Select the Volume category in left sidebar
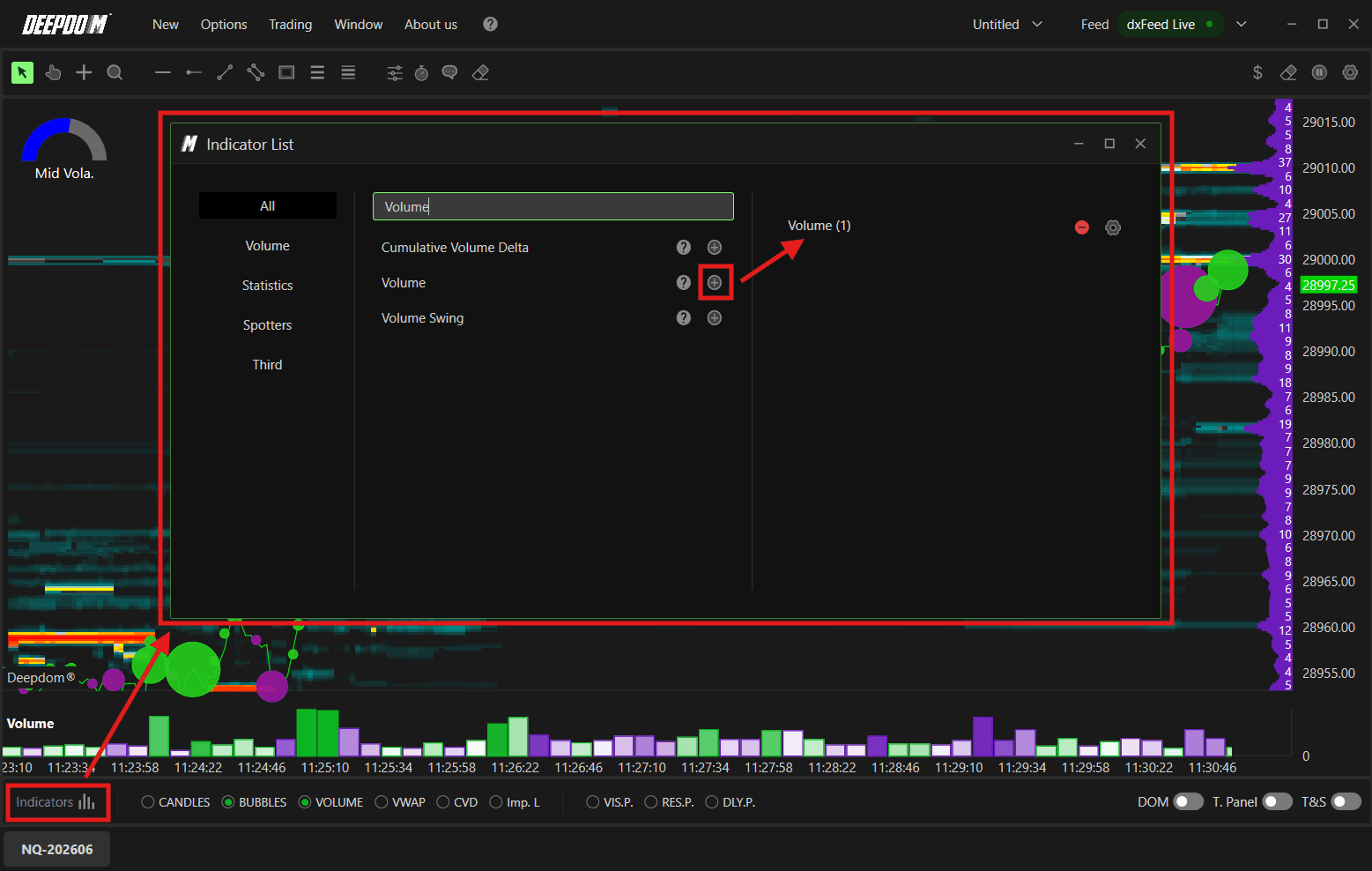This screenshot has height=871, width=1372. 268,246
